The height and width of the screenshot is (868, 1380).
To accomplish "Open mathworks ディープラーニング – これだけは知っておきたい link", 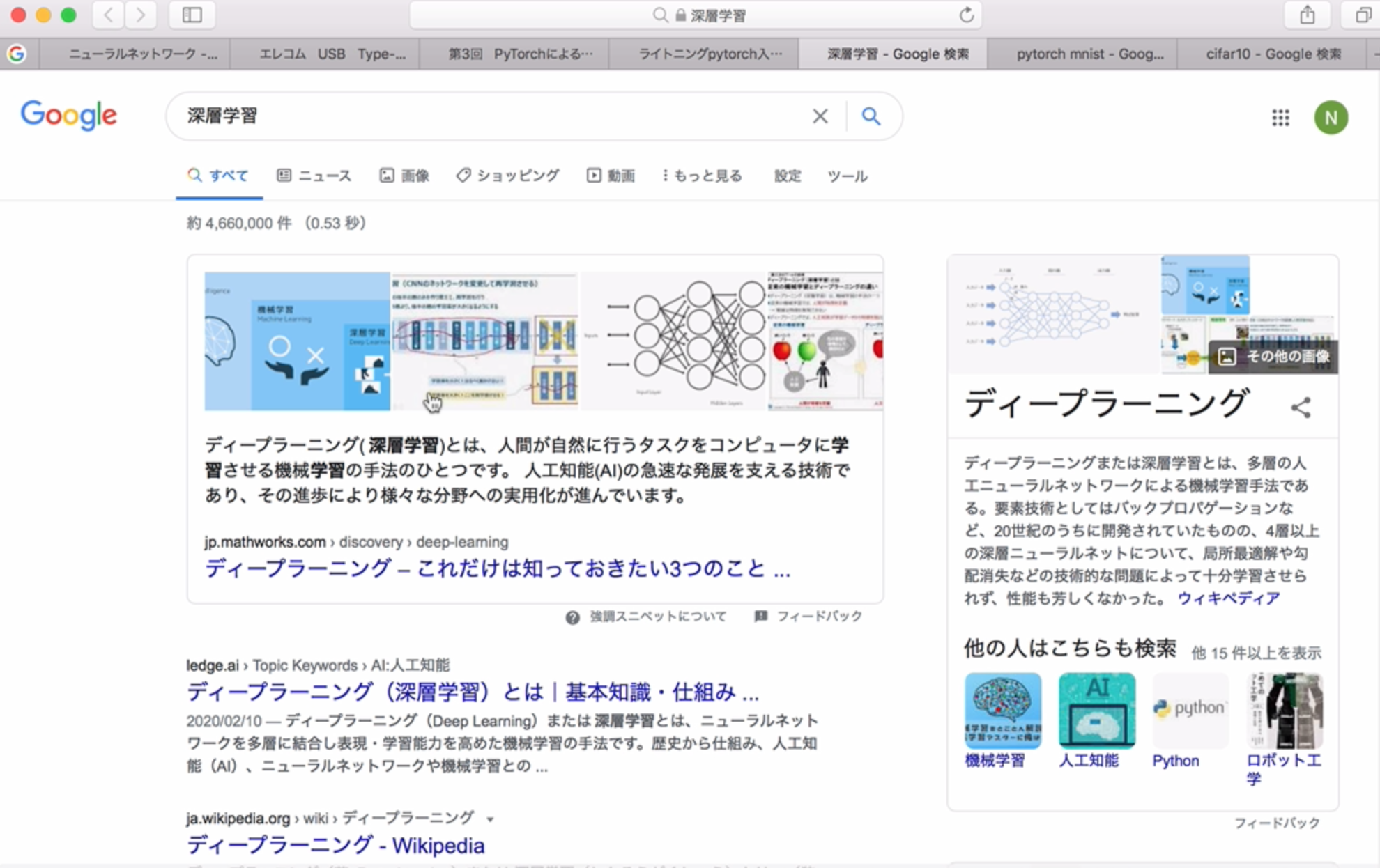I will [x=498, y=568].
